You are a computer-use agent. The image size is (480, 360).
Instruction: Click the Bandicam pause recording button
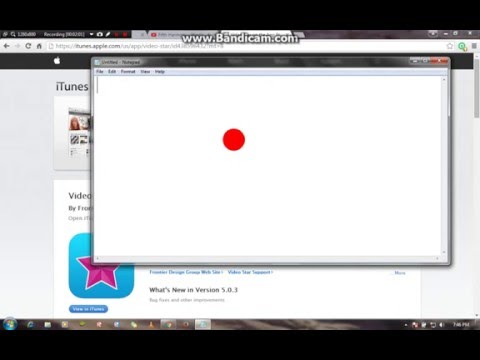(x=117, y=34)
